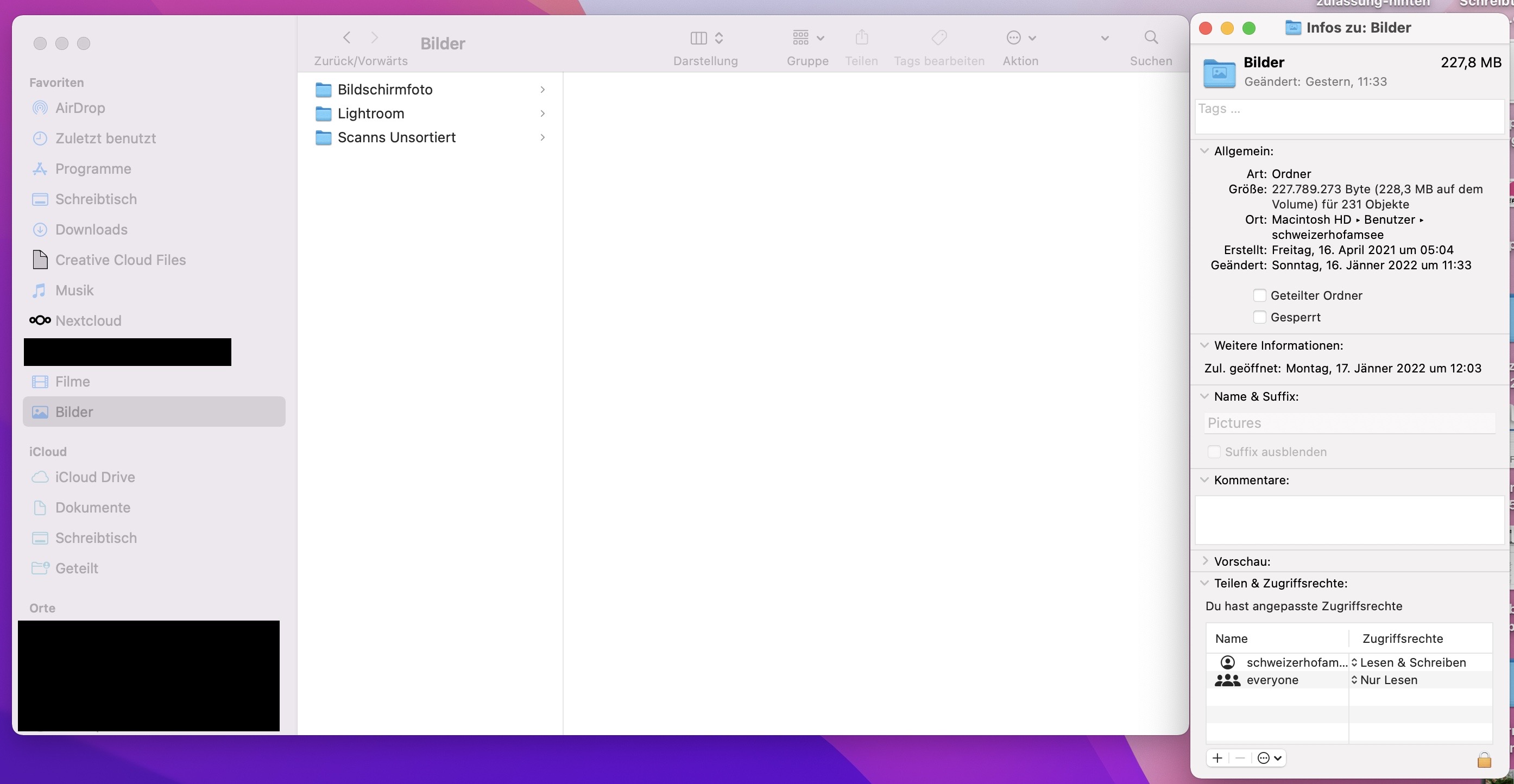Switch view via the Darstellung control

coord(705,38)
